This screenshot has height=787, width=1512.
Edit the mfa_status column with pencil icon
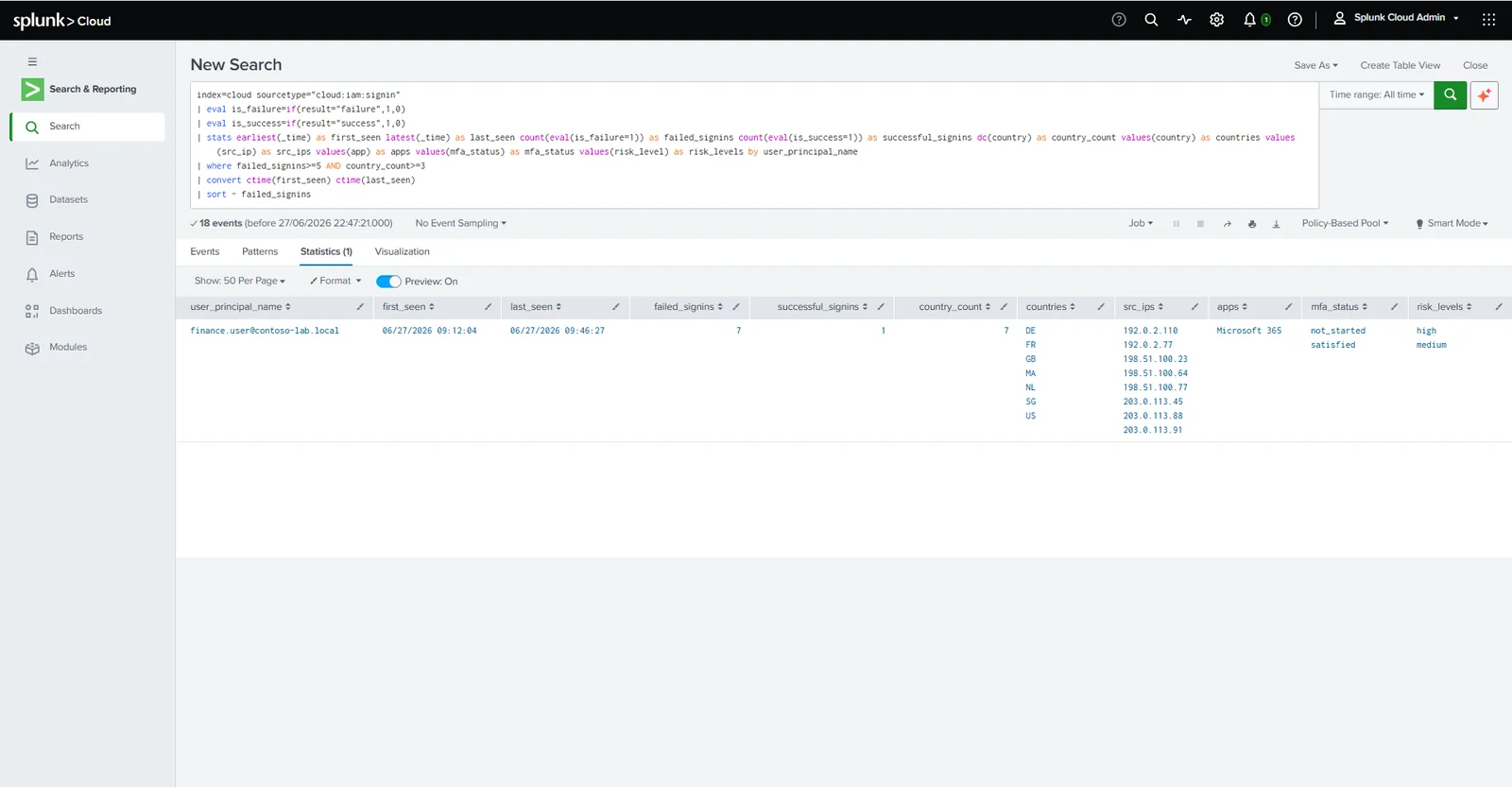[x=1394, y=307]
